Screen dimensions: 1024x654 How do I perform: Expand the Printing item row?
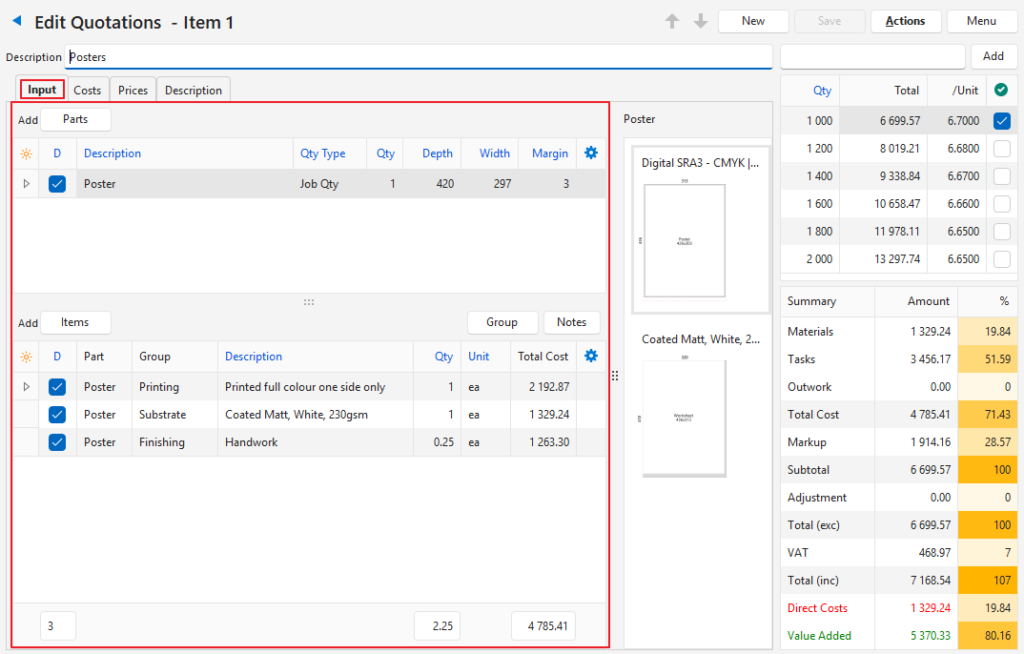click(x=26, y=387)
